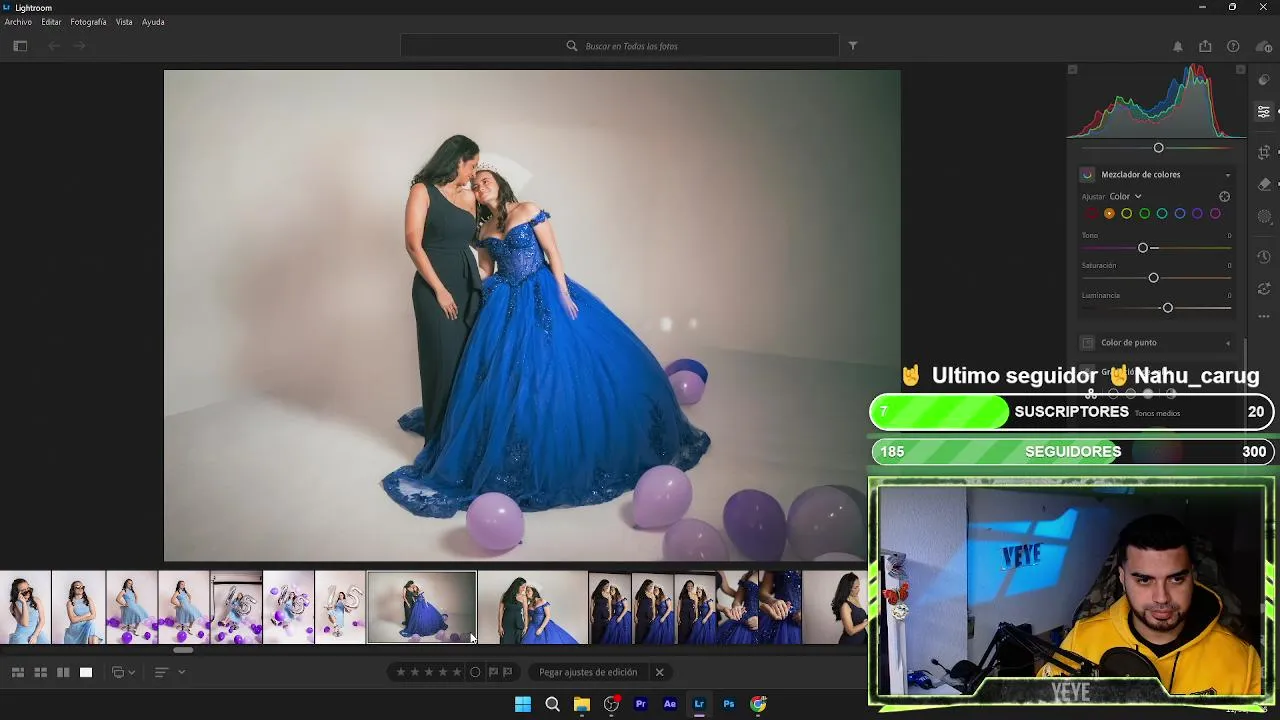Switch to photo grid view
The image size is (1280, 720).
(18, 673)
